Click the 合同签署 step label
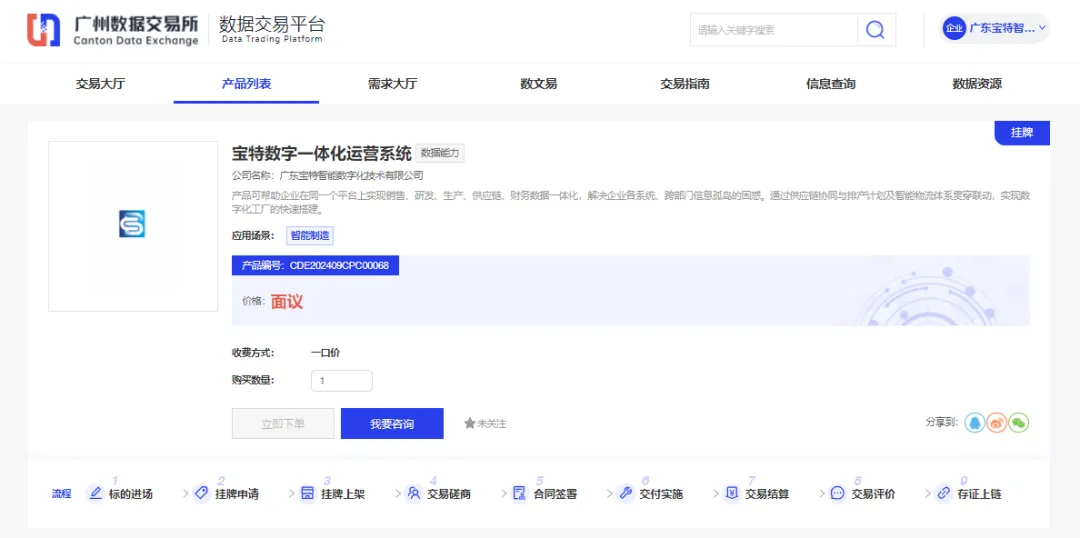This screenshot has height=538, width=1080. [555, 494]
